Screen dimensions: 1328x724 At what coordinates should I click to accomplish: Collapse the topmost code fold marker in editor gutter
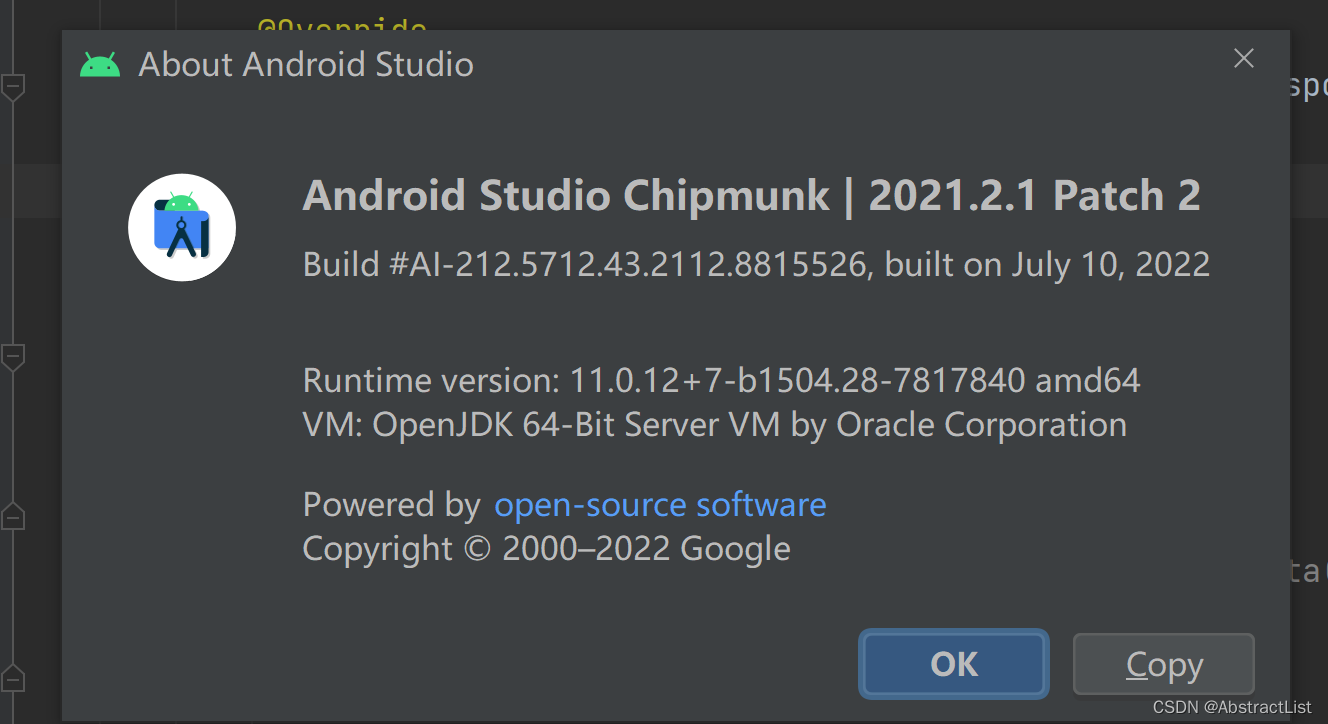12,87
